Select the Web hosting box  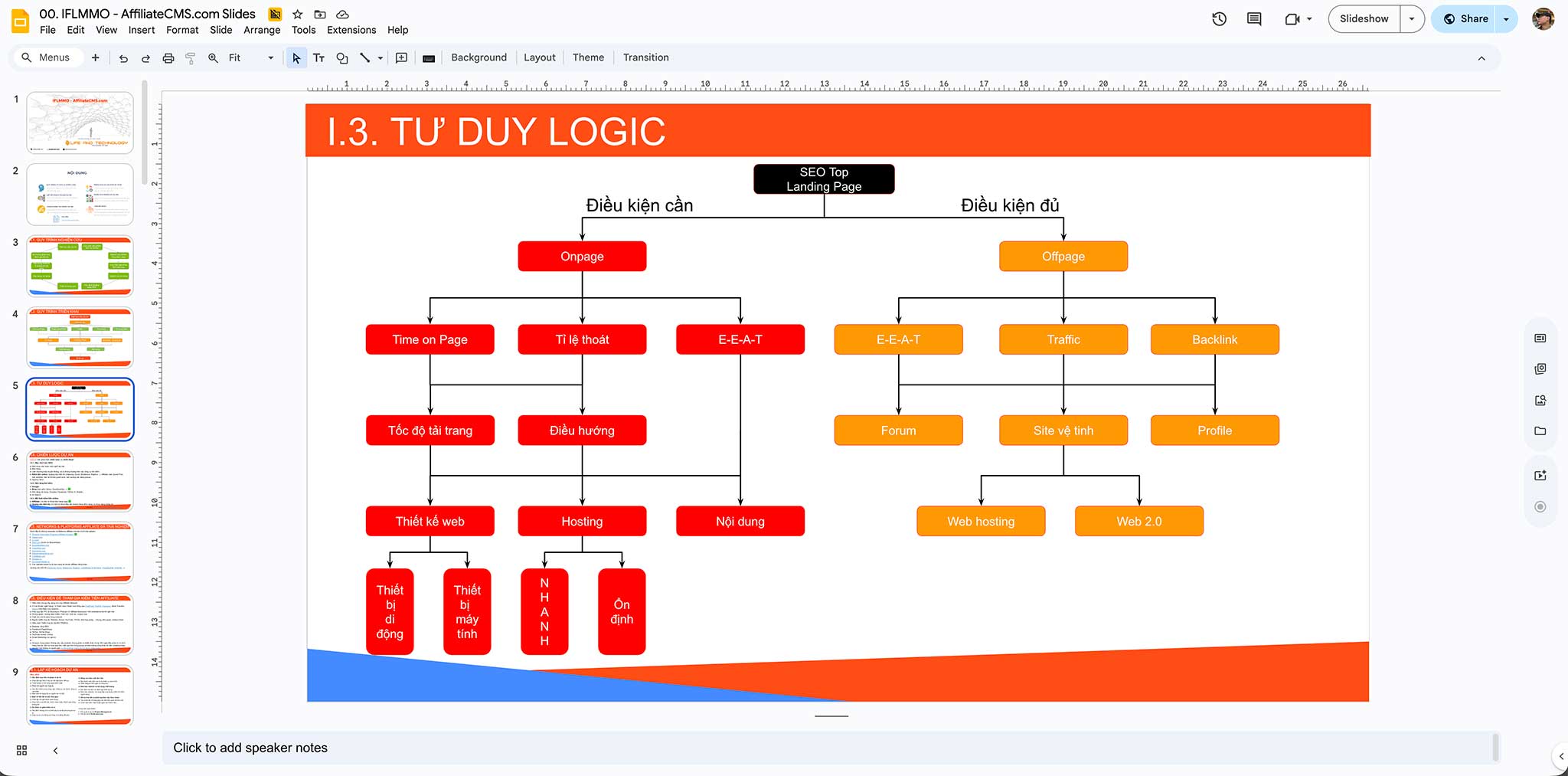pyautogui.click(x=981, y=522)
